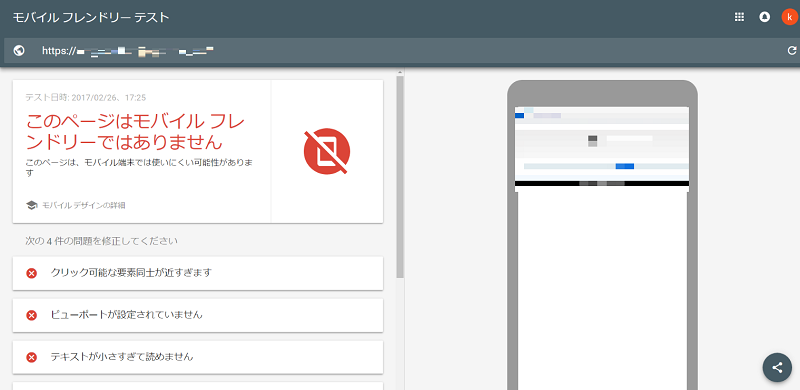Click the red error icon for ビューポートが設定されていません
Image resolution: width=800 pixels, height=390 pixels.
point(32,315)
